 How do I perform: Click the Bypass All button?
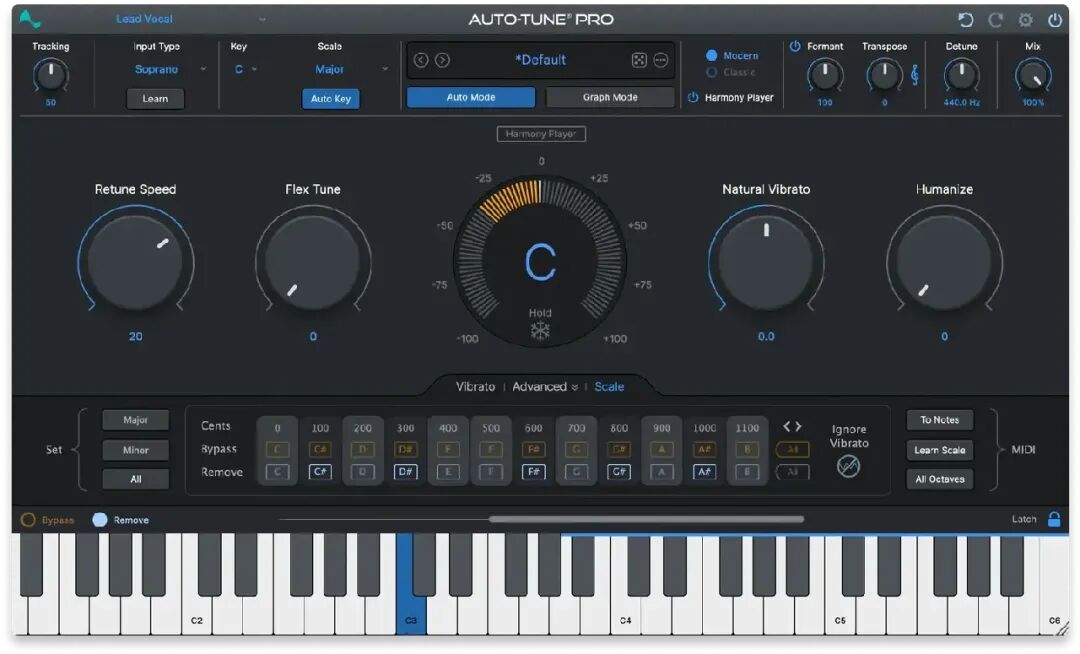(x=793, y=450)
